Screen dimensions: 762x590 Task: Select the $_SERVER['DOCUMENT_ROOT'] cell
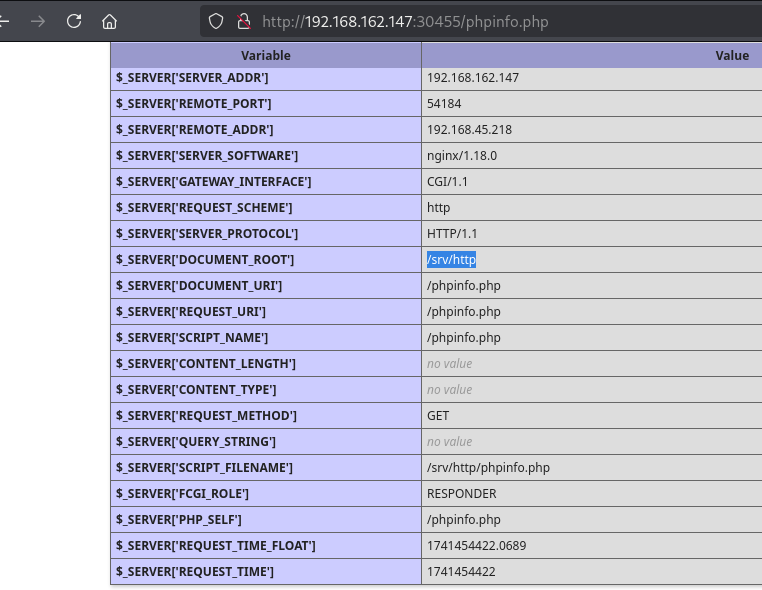click(266, 260)
